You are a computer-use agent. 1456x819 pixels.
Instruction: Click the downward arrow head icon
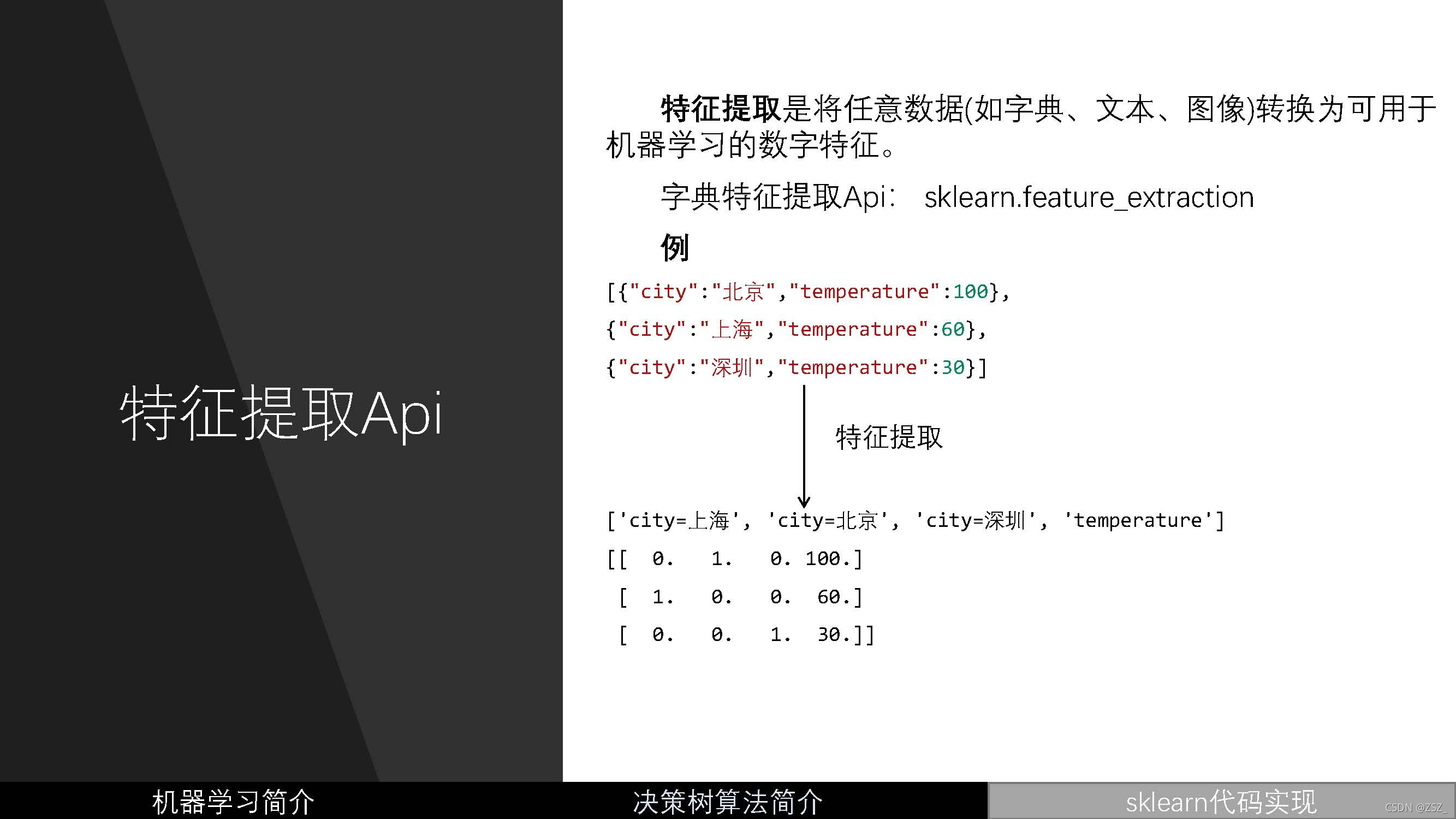tap(804, 501)
